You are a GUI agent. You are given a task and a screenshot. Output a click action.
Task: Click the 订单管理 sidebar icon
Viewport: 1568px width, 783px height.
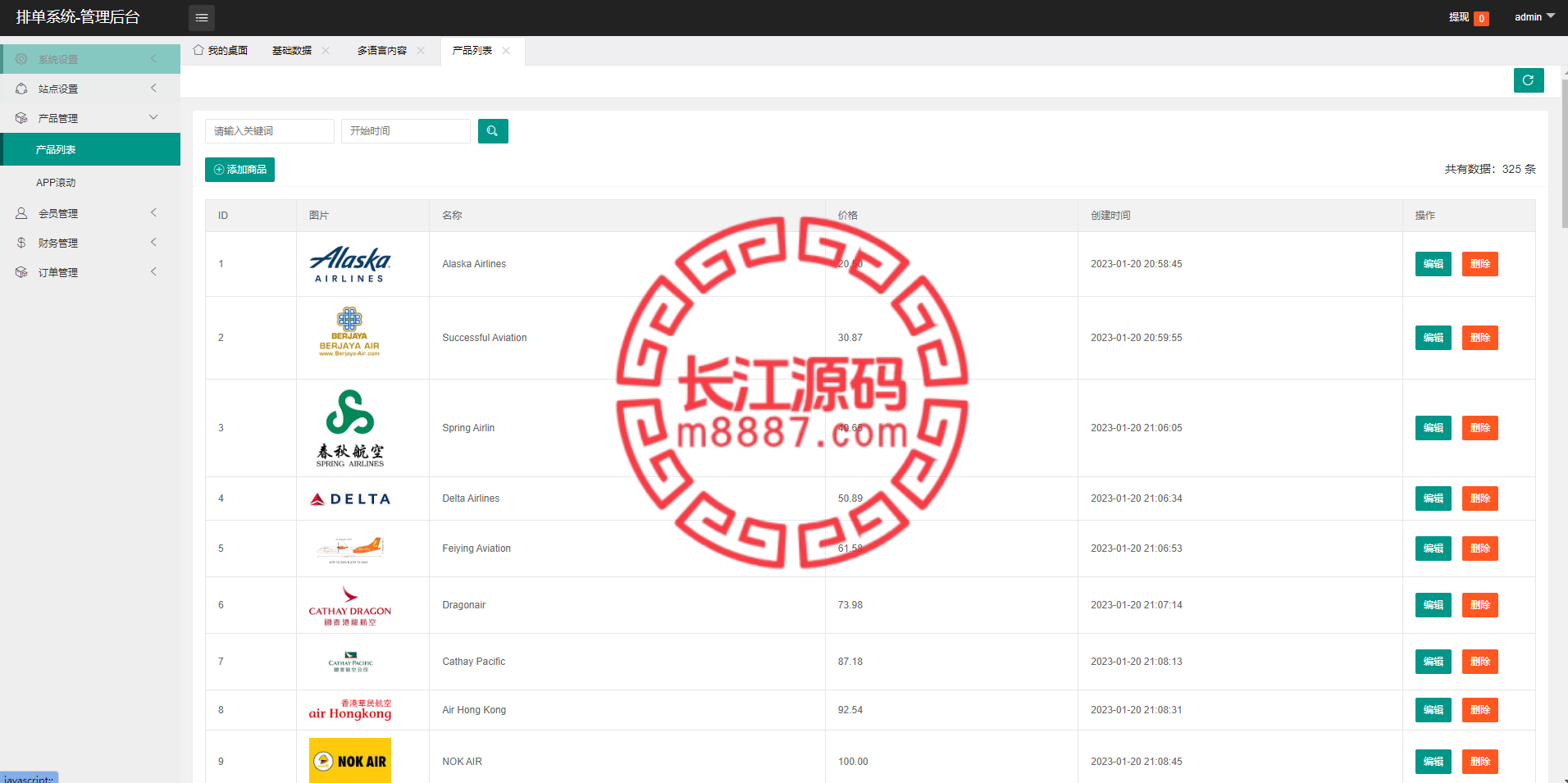point(21,272)
